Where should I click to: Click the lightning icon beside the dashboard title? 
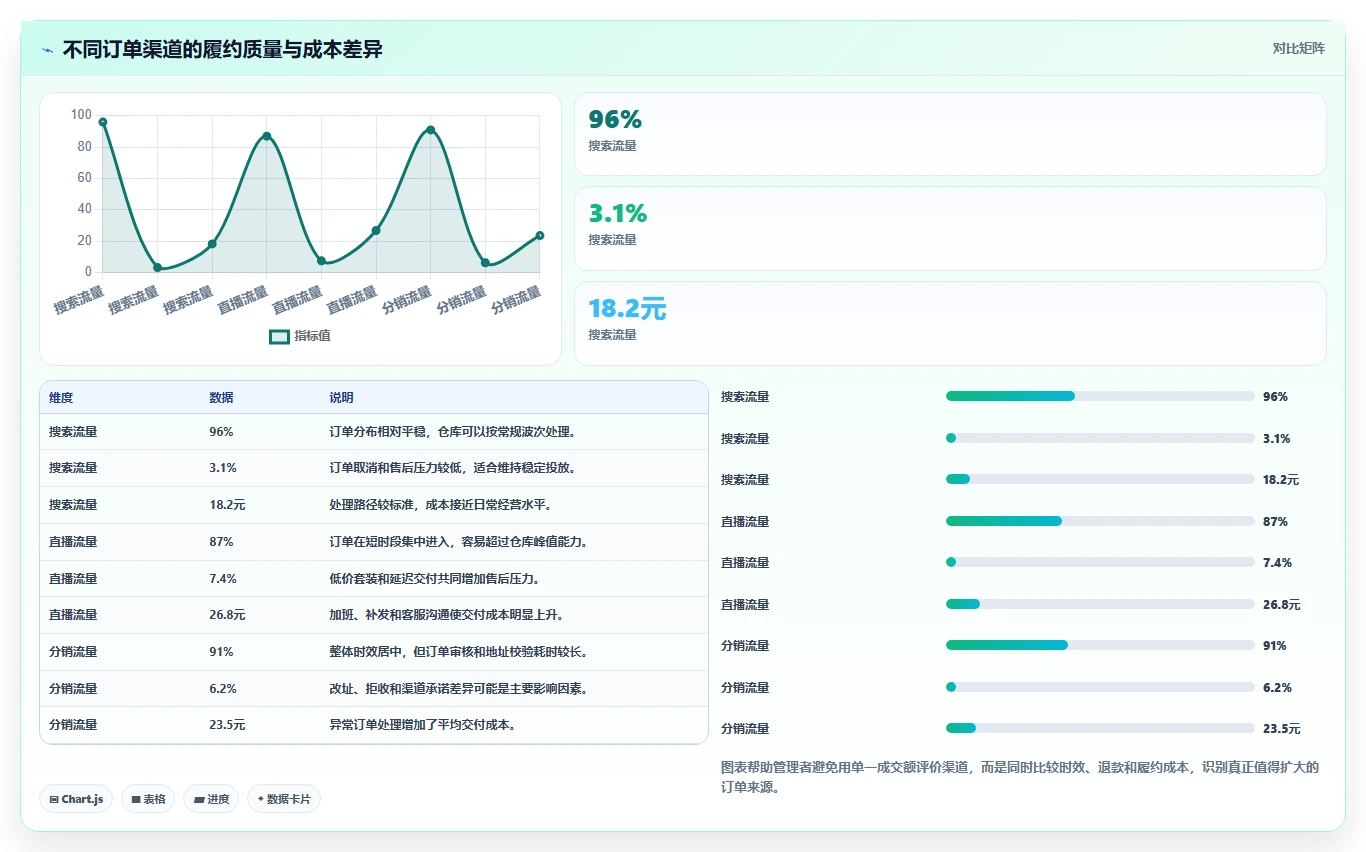tap(48, 50)
